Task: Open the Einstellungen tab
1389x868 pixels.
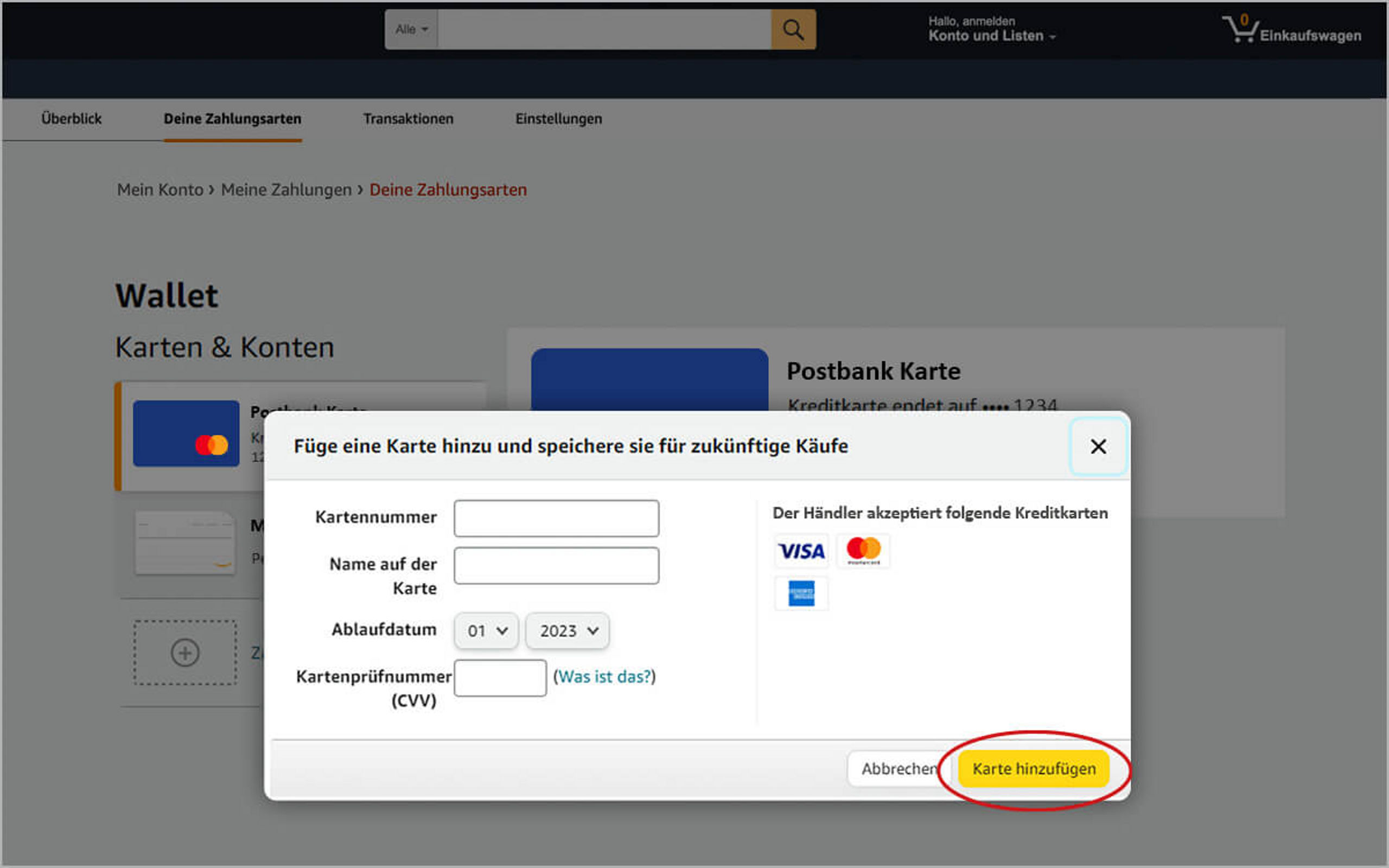Action: point(558,119)
